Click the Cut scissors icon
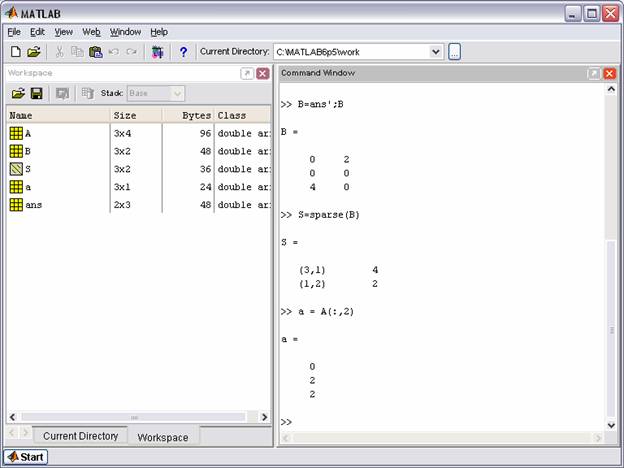Image resolution: width=624 pixels, height=468 pixels. point(60,52)
